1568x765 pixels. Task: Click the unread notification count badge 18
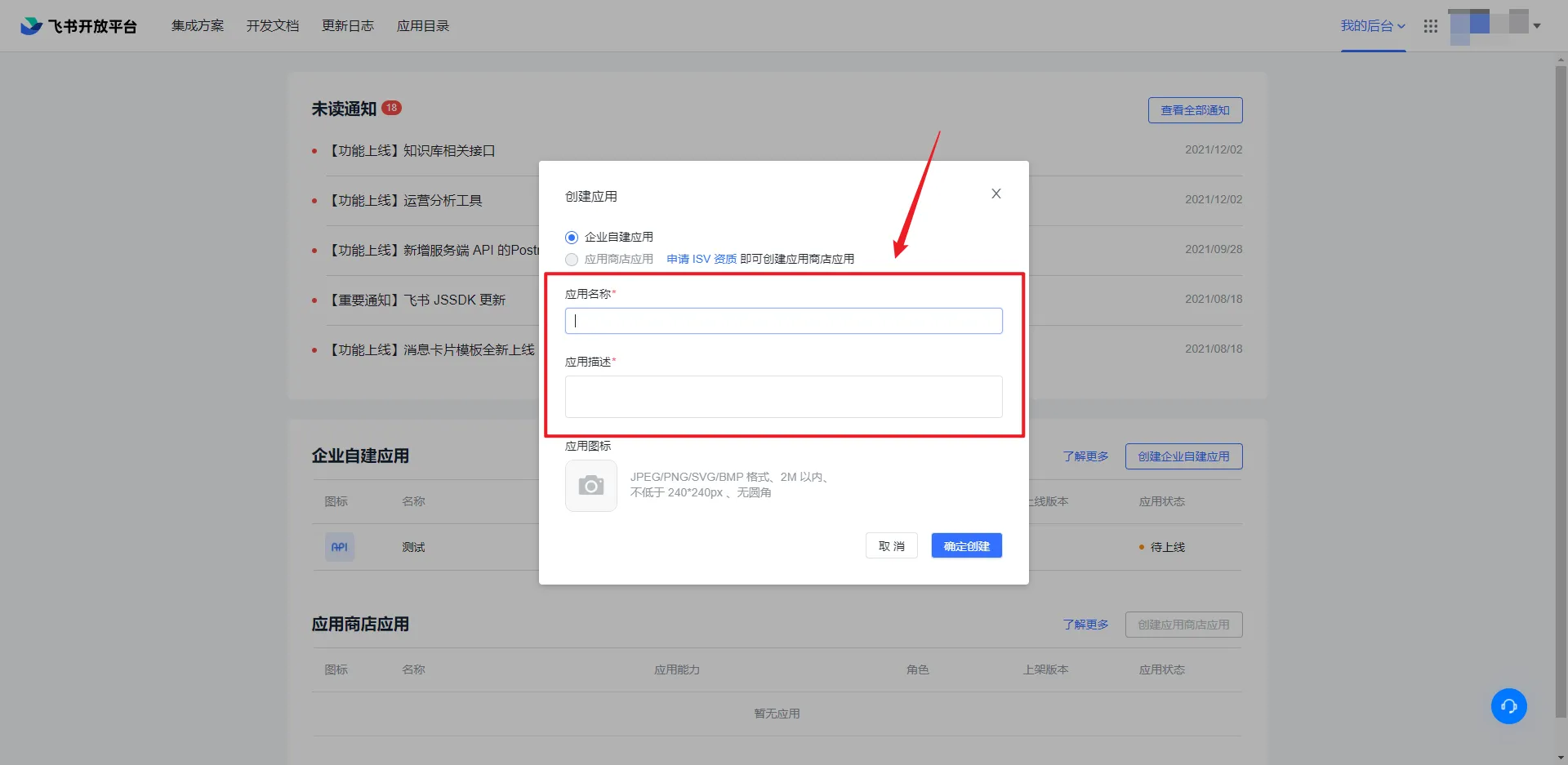[391, 108]
